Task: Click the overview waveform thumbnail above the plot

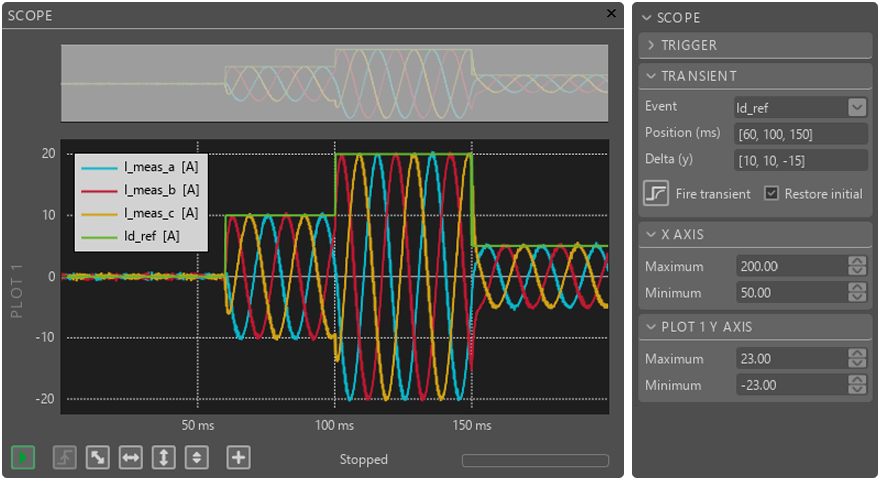Action: (x=334, y=83)
